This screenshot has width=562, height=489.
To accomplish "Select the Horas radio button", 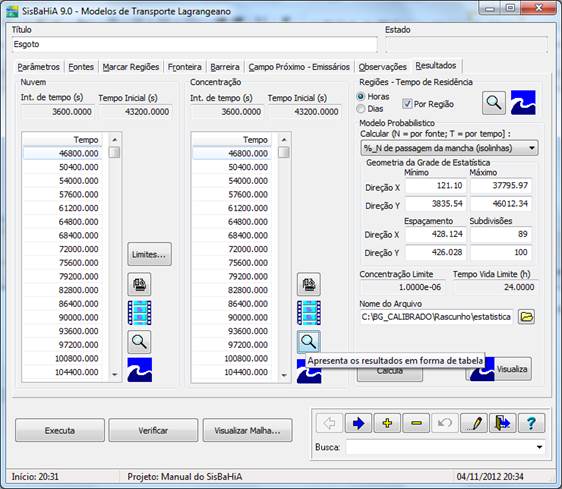I will [x=361, y=96].
